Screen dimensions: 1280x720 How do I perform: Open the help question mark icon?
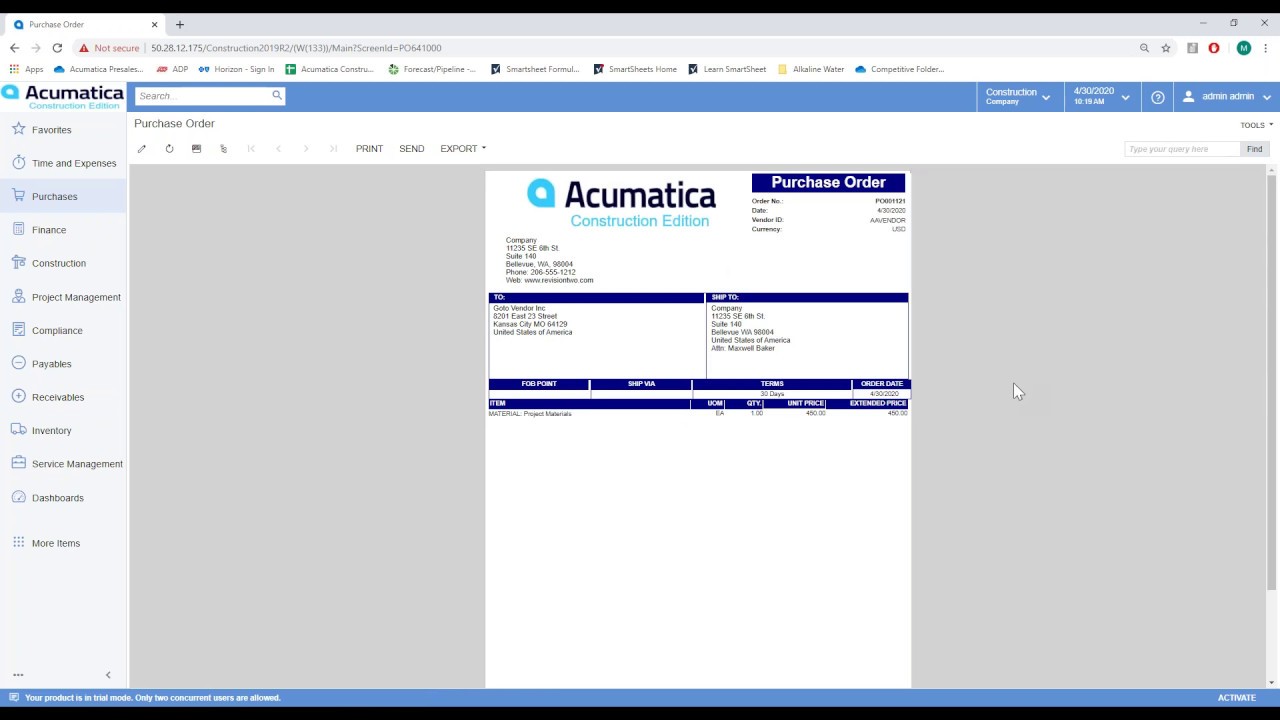point(1157,97)
